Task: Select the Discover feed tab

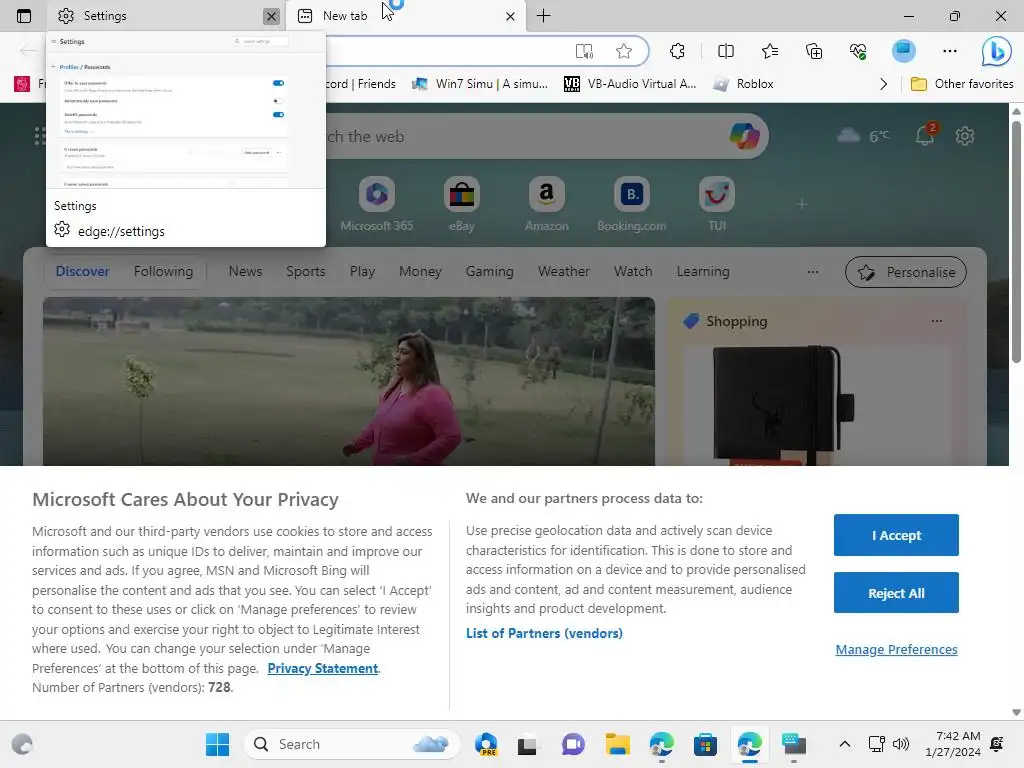Action: pos(82,271)
